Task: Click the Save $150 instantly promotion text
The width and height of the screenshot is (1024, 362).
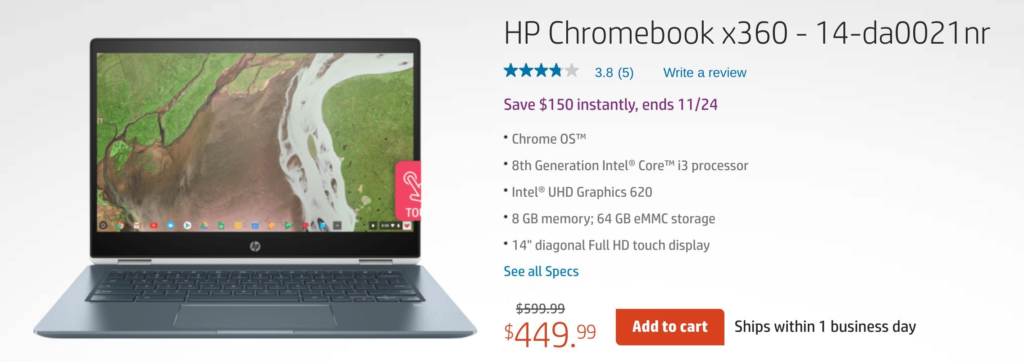Action: pos(611,105)
